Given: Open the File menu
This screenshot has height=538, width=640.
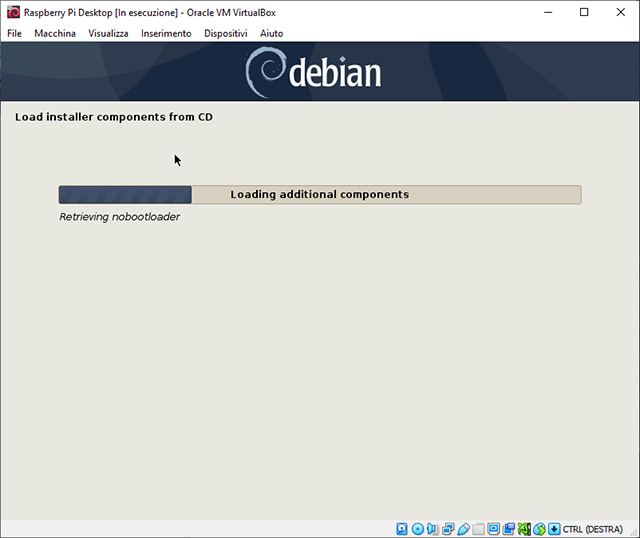Looking at the screenshot, I should click(x=14, y=33).
